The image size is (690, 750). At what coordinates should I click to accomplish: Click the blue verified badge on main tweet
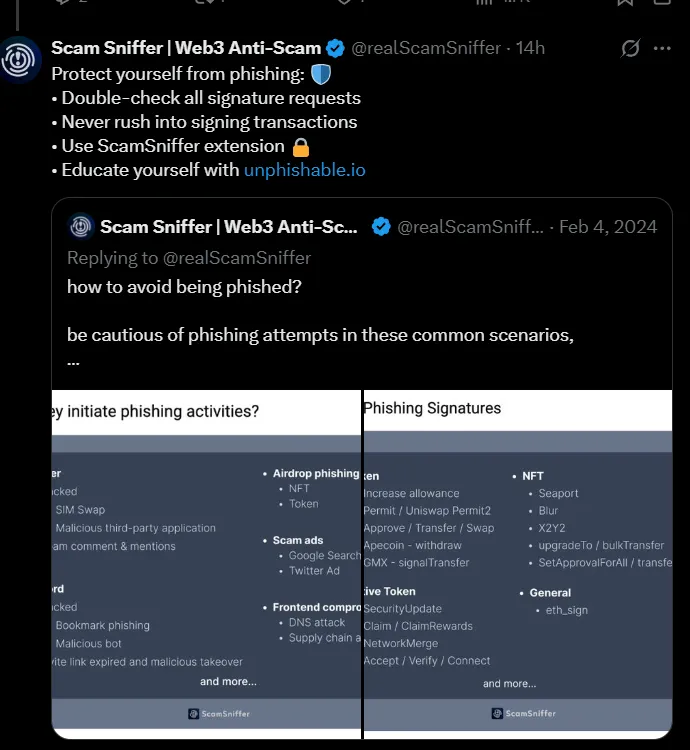click(336, 48)
